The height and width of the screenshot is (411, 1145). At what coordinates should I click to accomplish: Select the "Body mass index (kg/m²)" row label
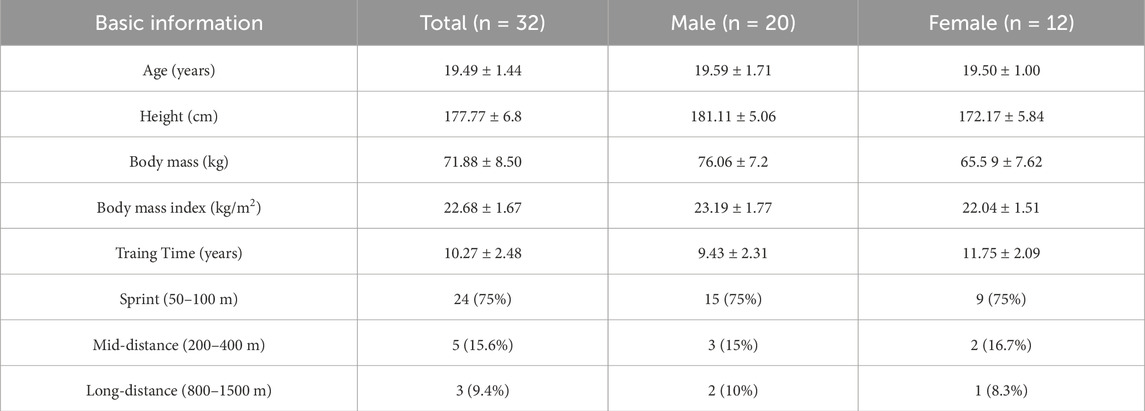180,207
